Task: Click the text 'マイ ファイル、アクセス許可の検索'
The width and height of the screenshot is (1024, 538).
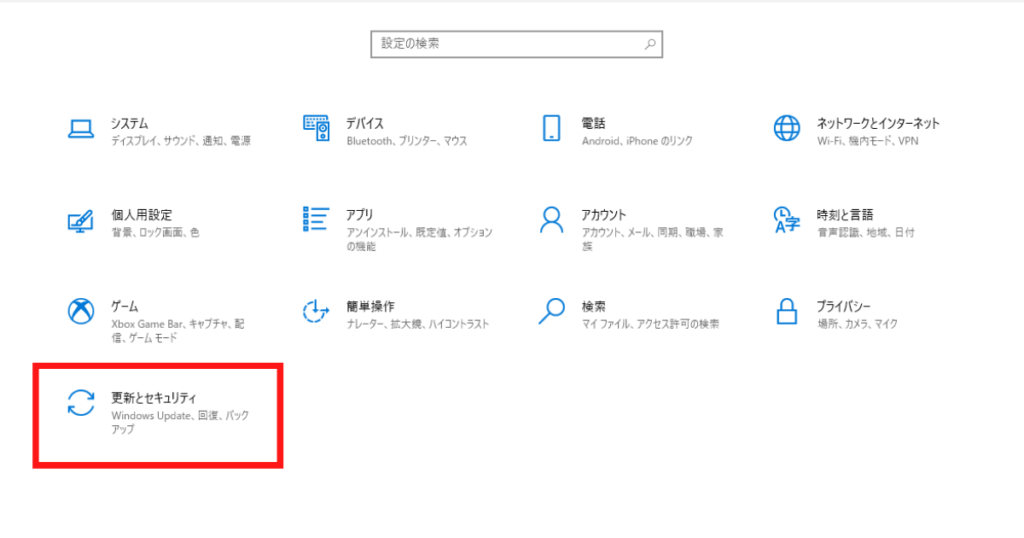Action: tap(650, 323)
